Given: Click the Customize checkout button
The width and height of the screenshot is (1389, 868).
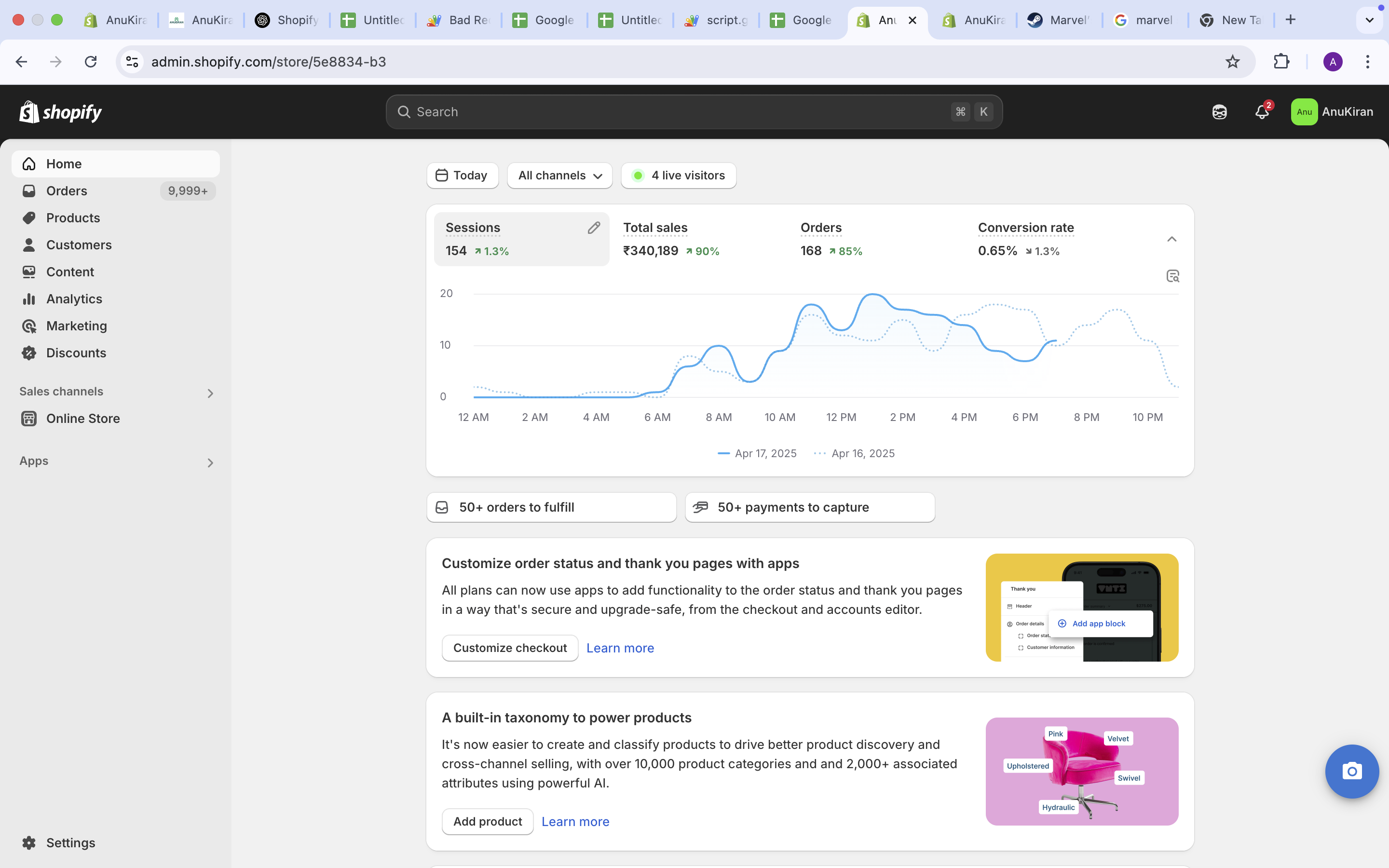Looking at the screenshot, I should [509, 648].
